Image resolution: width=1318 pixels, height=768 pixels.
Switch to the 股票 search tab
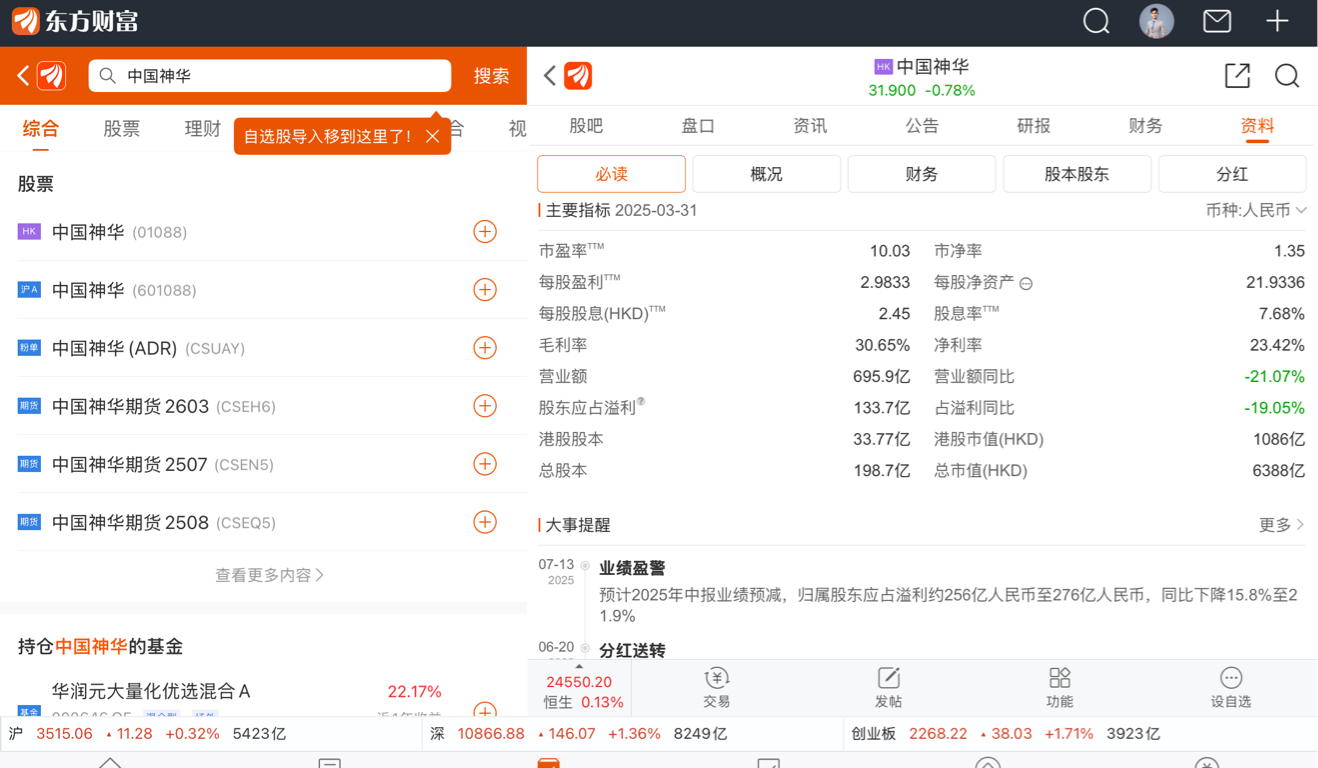[122, 129]
